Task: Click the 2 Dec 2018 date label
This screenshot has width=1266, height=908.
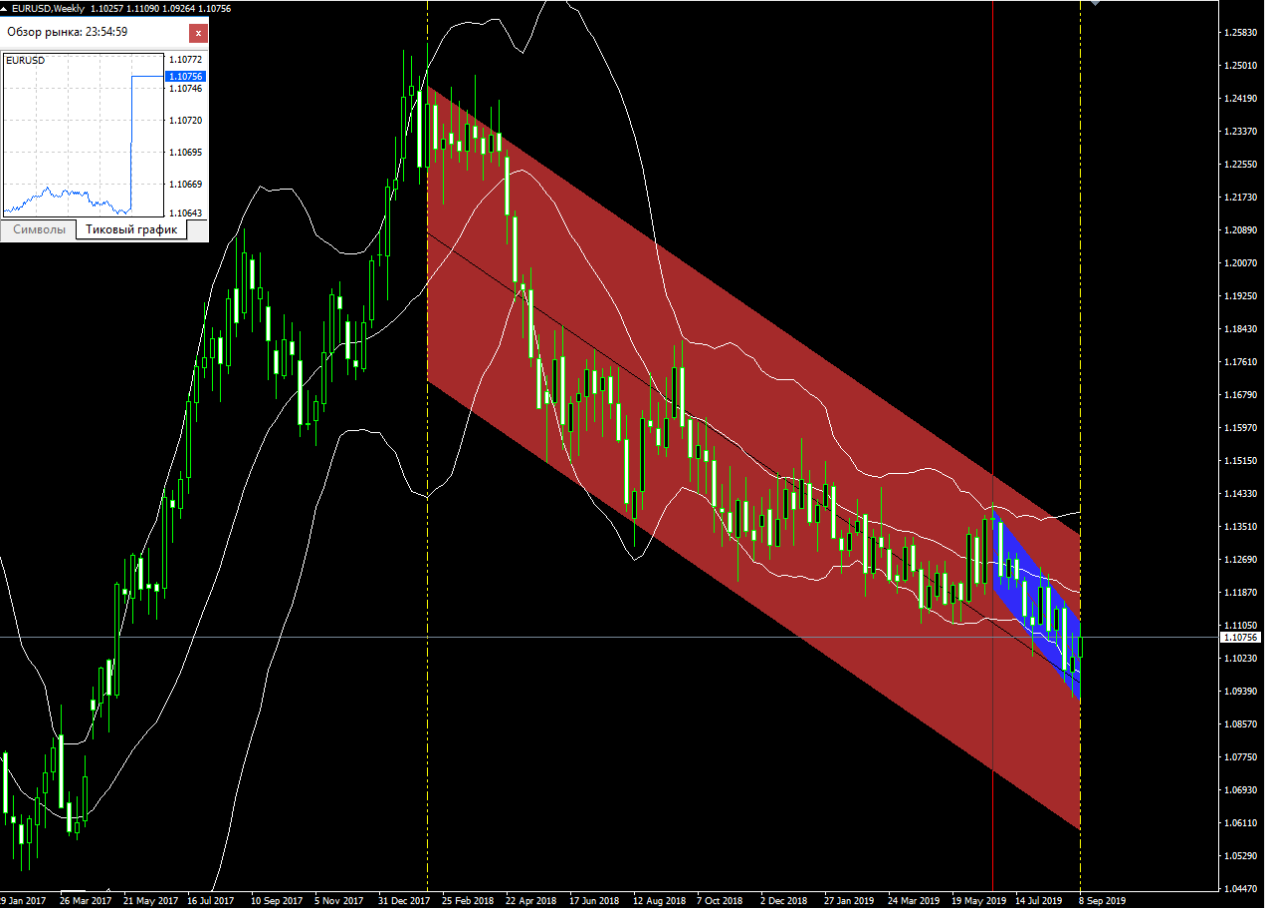Action: tap(784, 900)
